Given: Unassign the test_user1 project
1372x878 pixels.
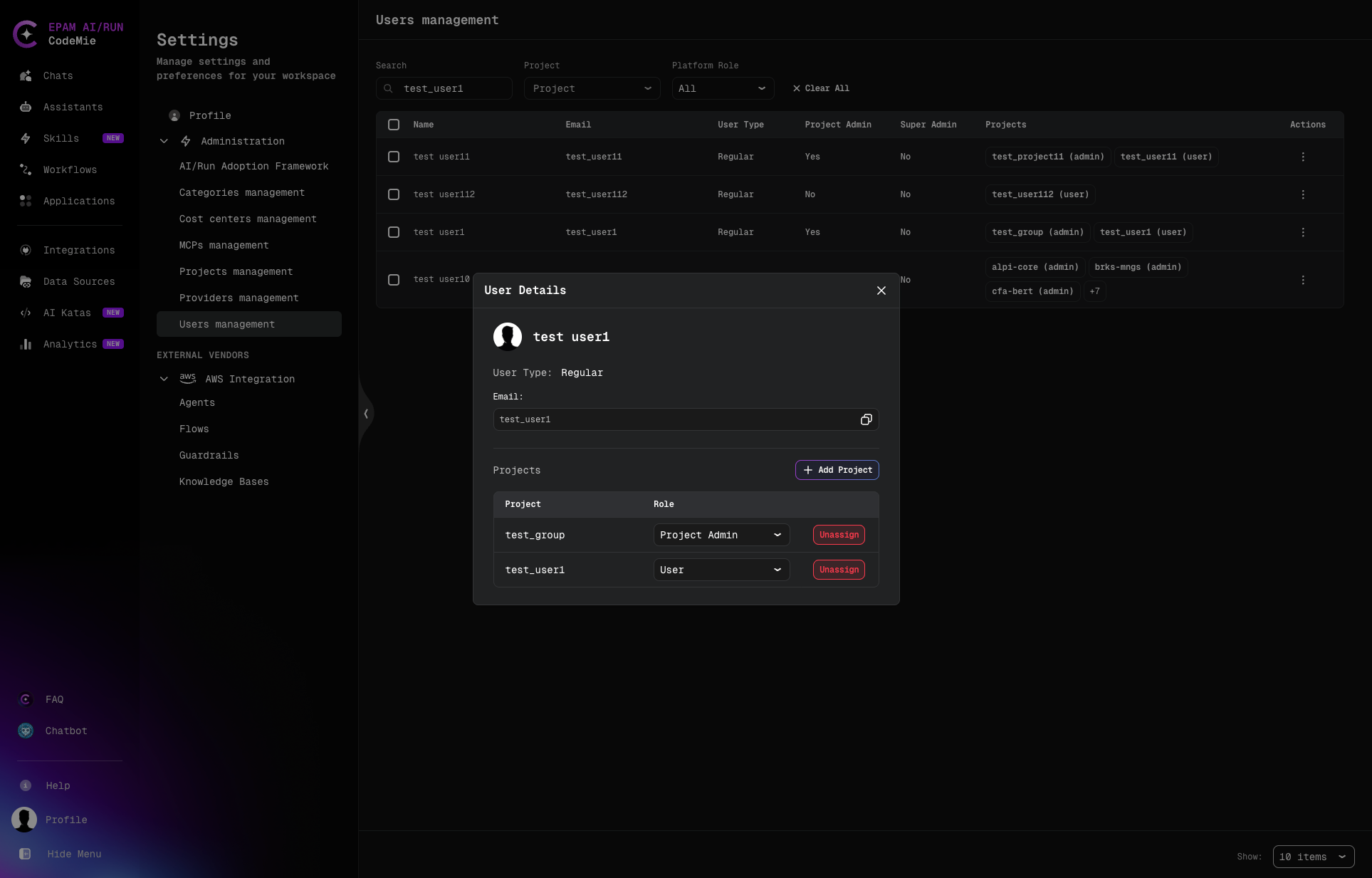Looking at the screenshot, I should point(838,570).
